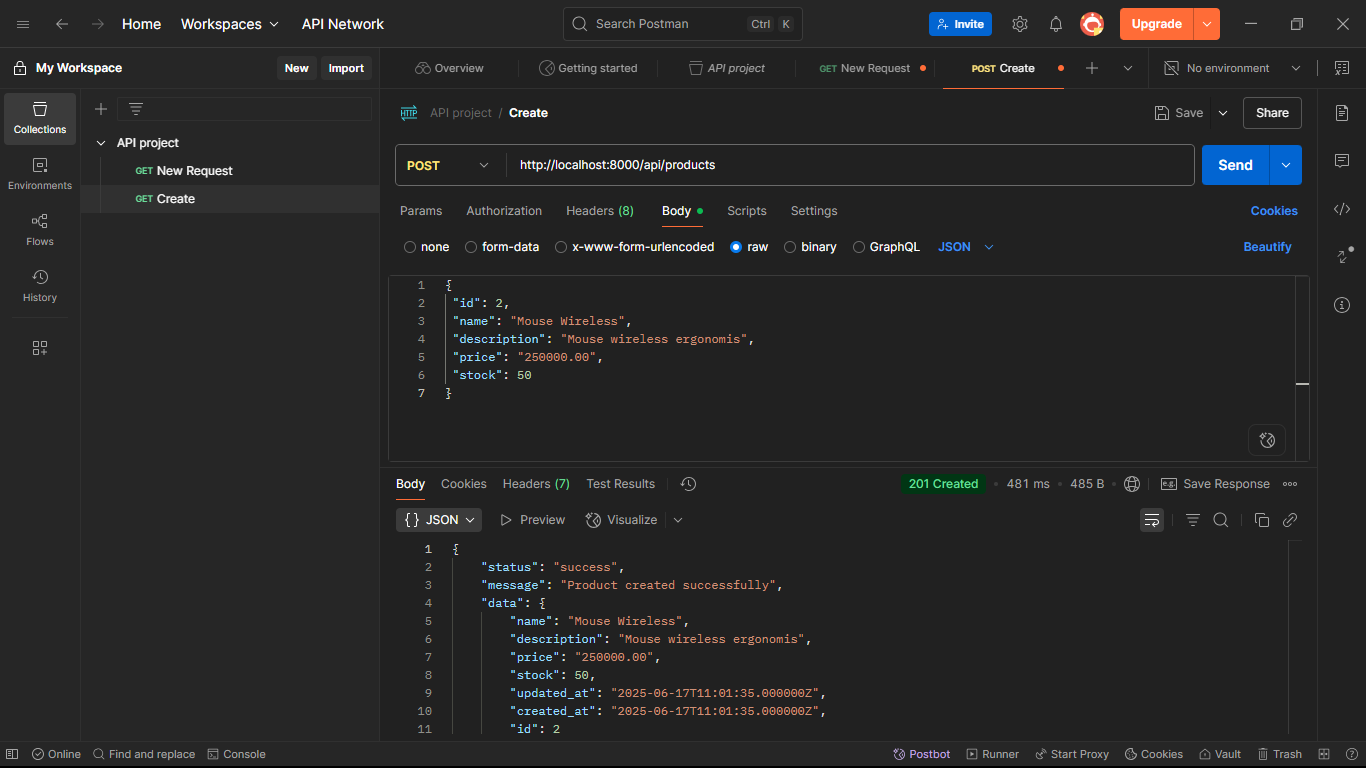
Task: Choose the GraphQL body radio option
Action: tap(858, 247)
